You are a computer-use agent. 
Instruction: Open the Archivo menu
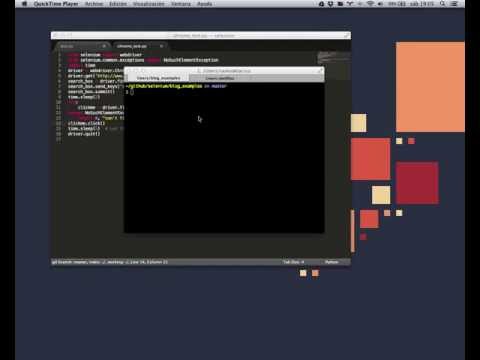(94, 4)
